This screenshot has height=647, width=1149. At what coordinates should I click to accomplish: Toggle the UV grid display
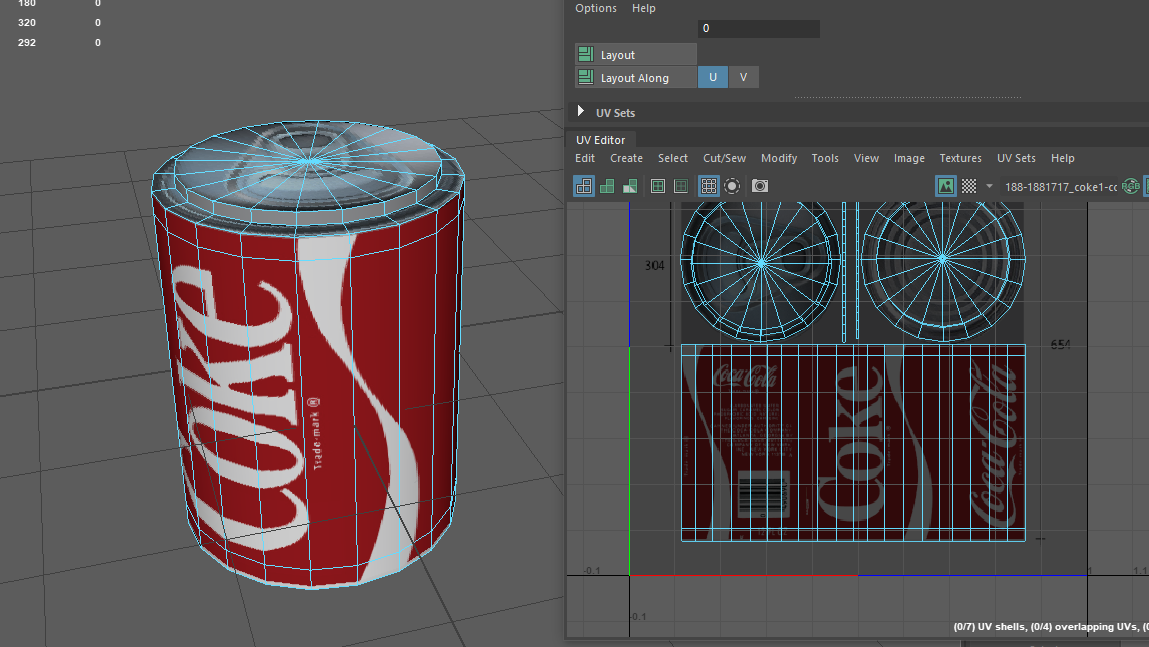coord(709,186)
